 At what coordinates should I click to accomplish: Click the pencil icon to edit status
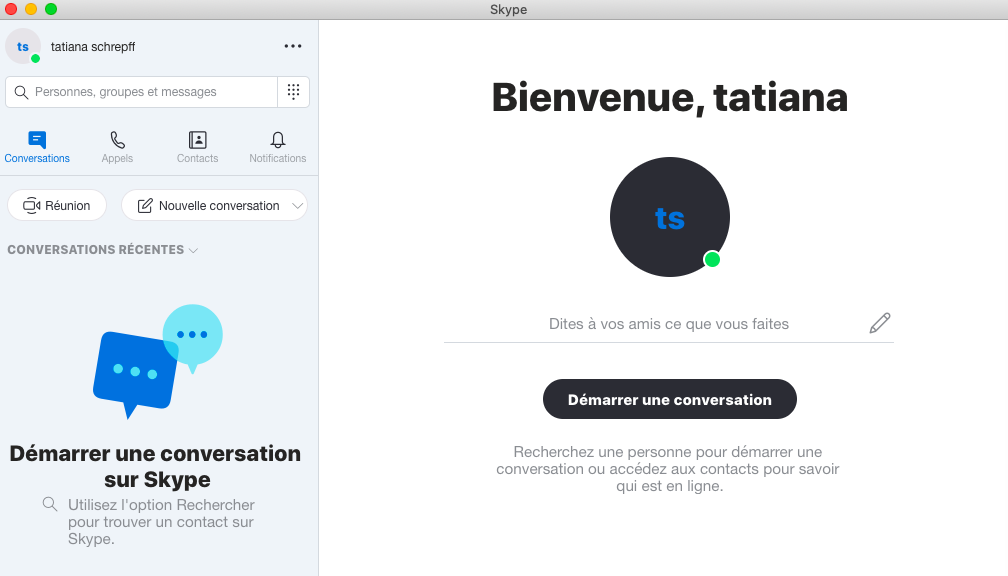click(x=879, y=323)
